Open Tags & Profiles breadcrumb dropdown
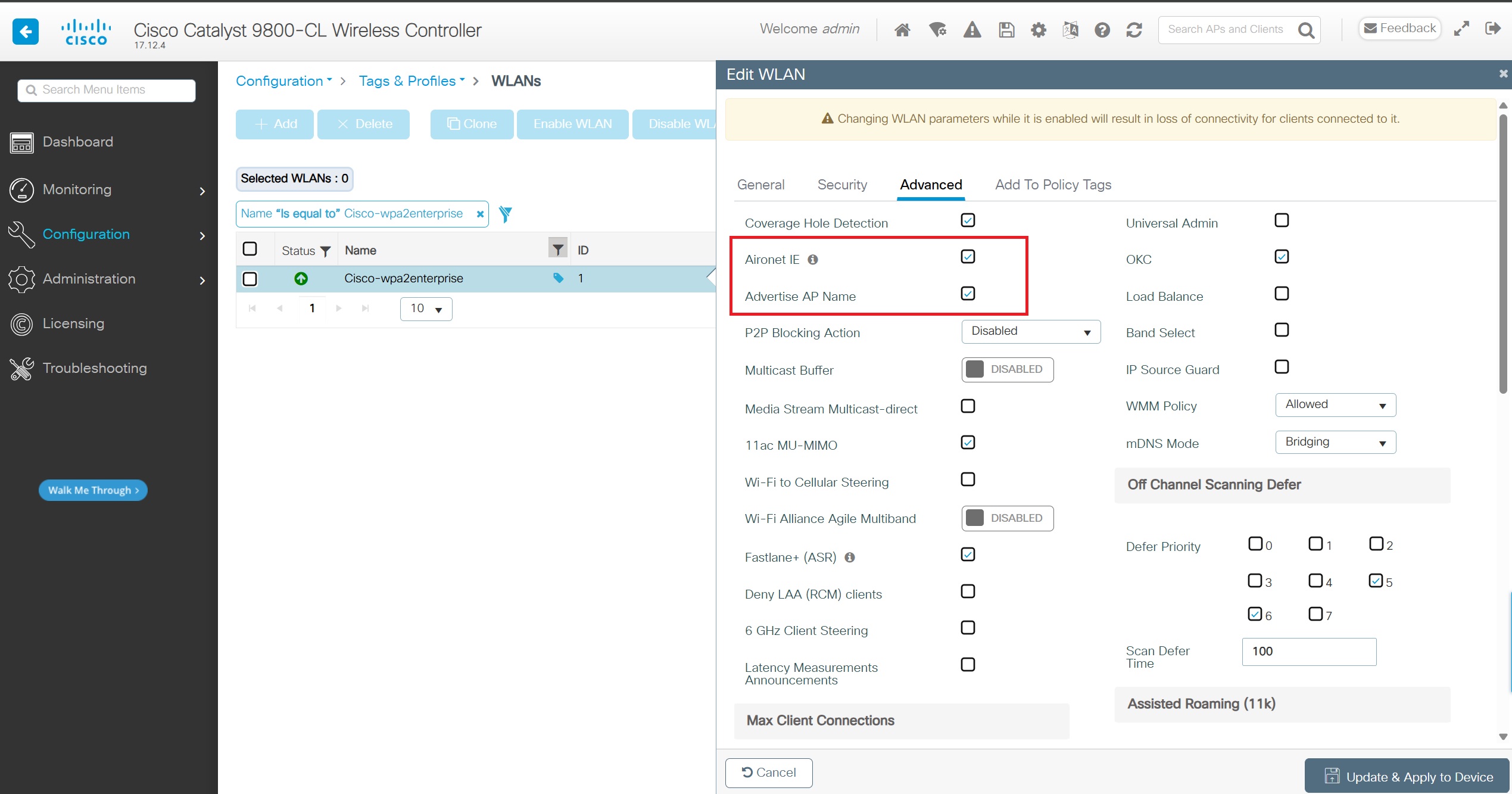This screenshot has height=794, width=1512. tap(411, 81)
